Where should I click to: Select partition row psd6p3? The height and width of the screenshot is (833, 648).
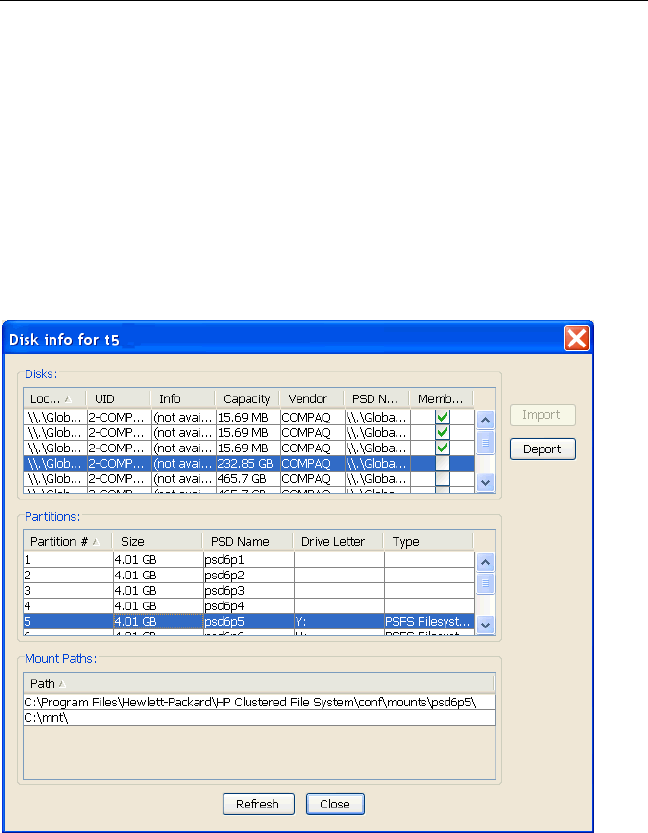click(x=248, y=591)
